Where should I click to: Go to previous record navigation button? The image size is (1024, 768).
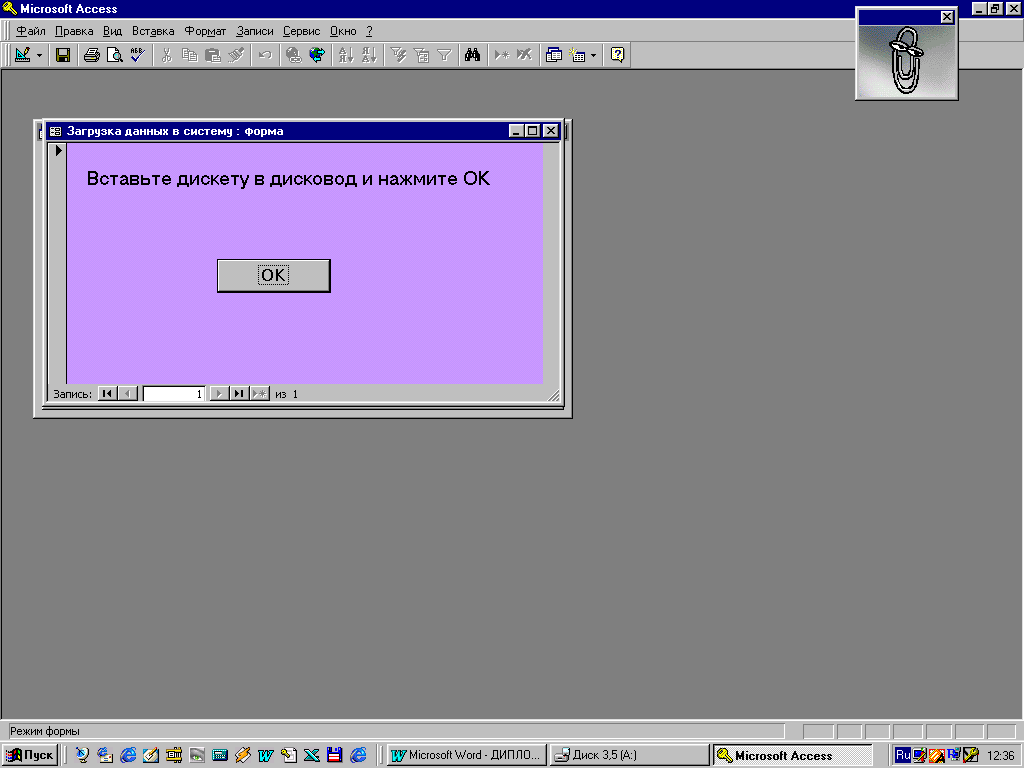(x=128, y=394)
